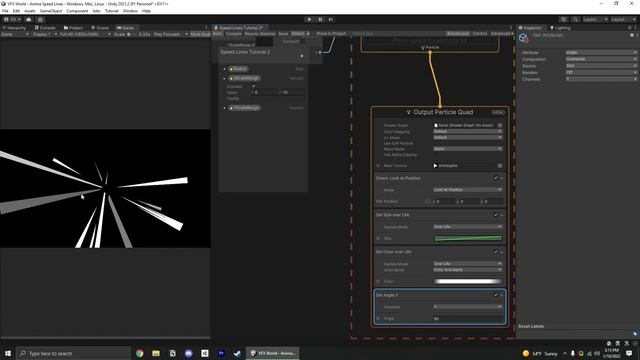Open Sample Mode dropdown in Set Size over Life
The width and height of the screenshot is (640, 360).
point(468,227)
